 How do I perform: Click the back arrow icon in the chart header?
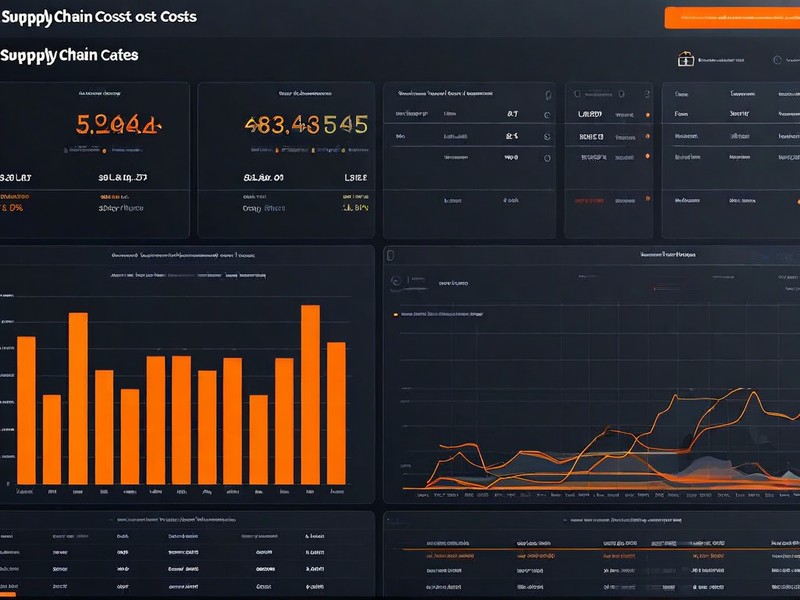tap(394, 279)
